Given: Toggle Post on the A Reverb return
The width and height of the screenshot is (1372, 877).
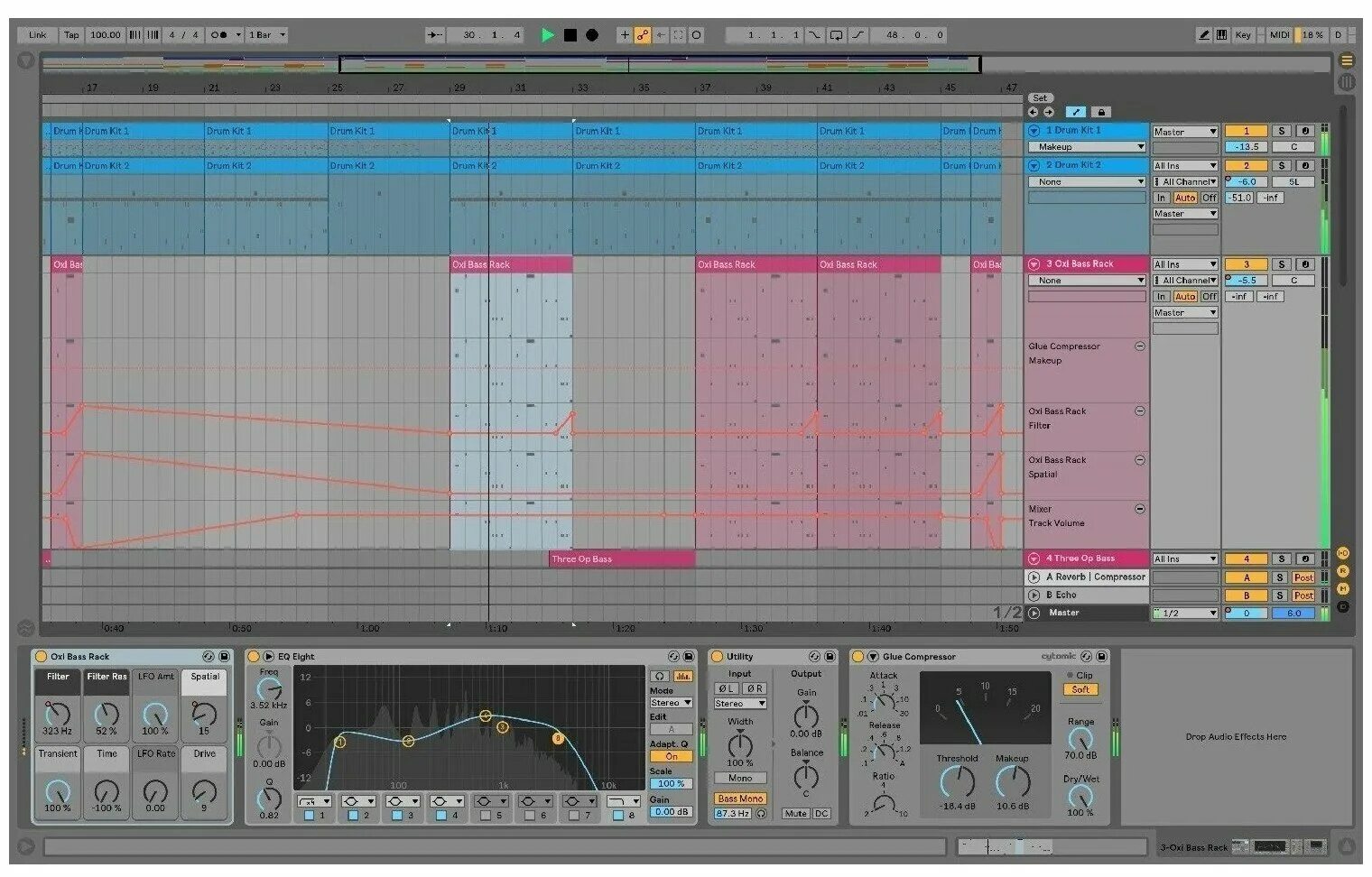Looking at the screenshot, I should (x=1303, y=577).
